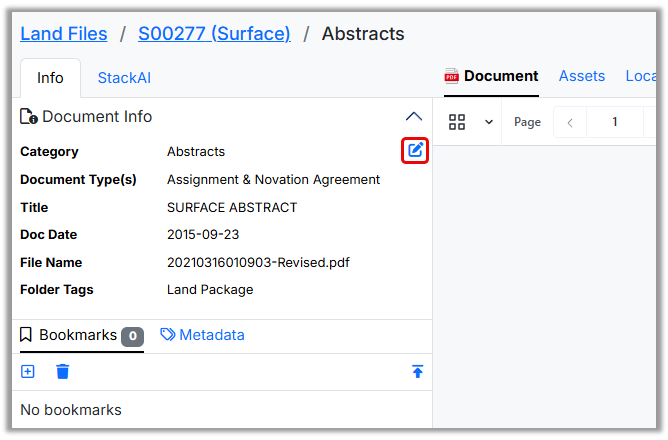Click the upload arrow icon in bookmarks
The width and height of the screenshot is (668, 440).
tap(418, 372)
